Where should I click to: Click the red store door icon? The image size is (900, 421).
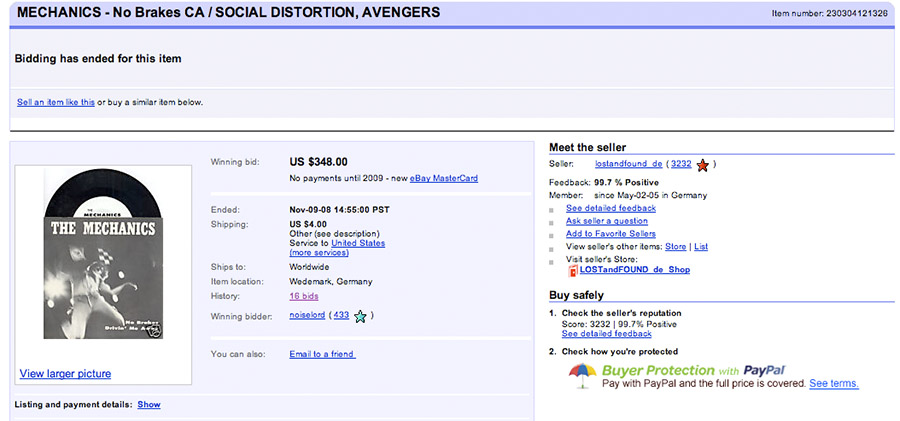coord(573,271)
